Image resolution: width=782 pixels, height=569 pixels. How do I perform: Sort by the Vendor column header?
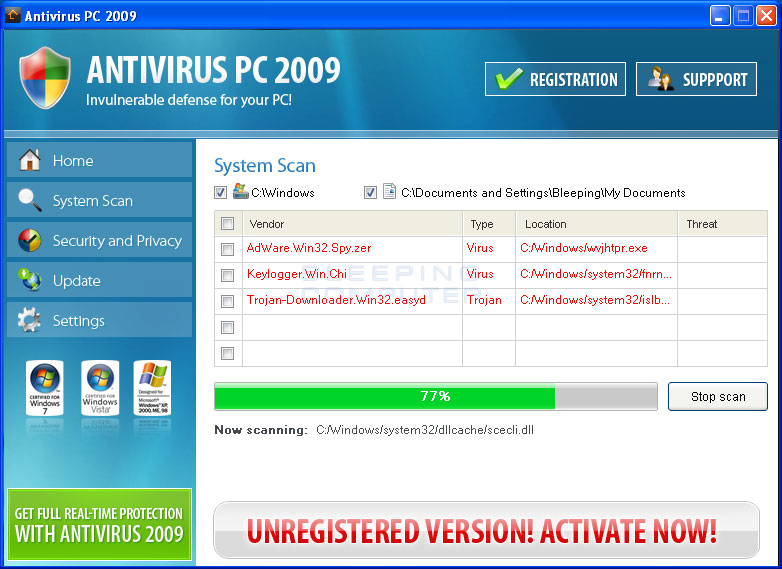click(x=353, y=224)
